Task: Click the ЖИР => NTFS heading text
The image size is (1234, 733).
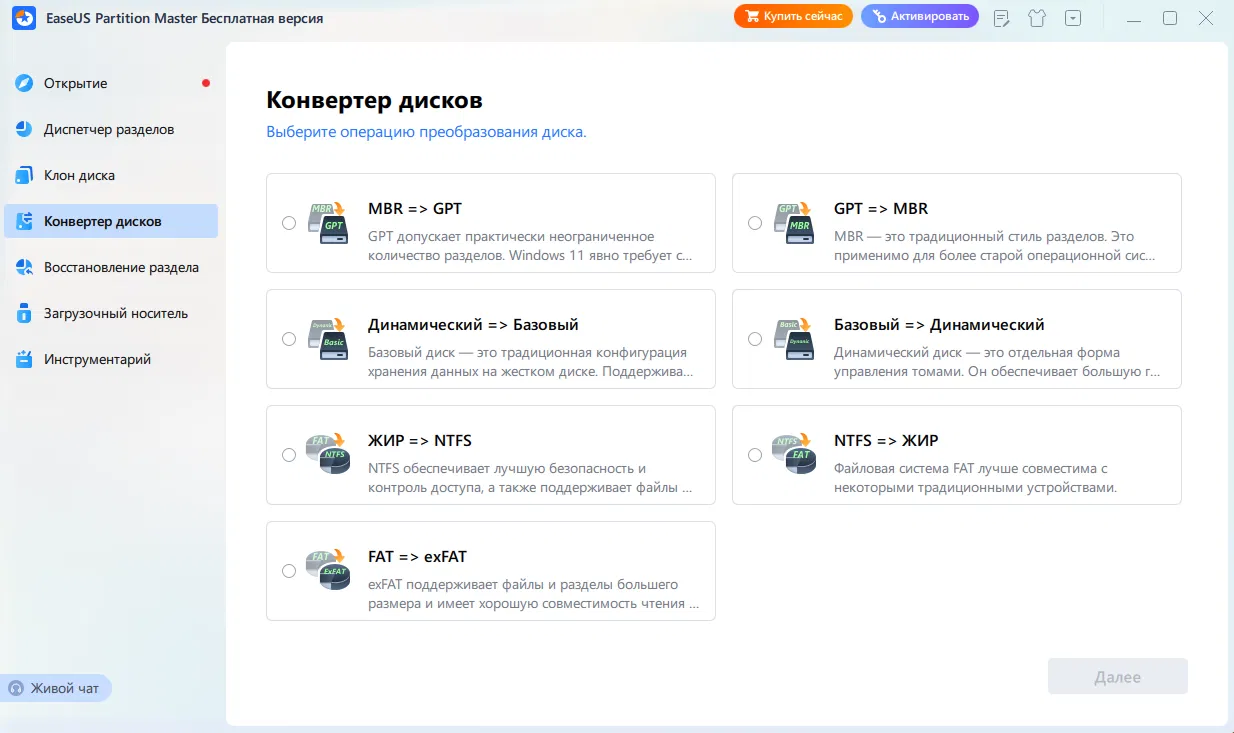Action: click(x=420, y=441)
